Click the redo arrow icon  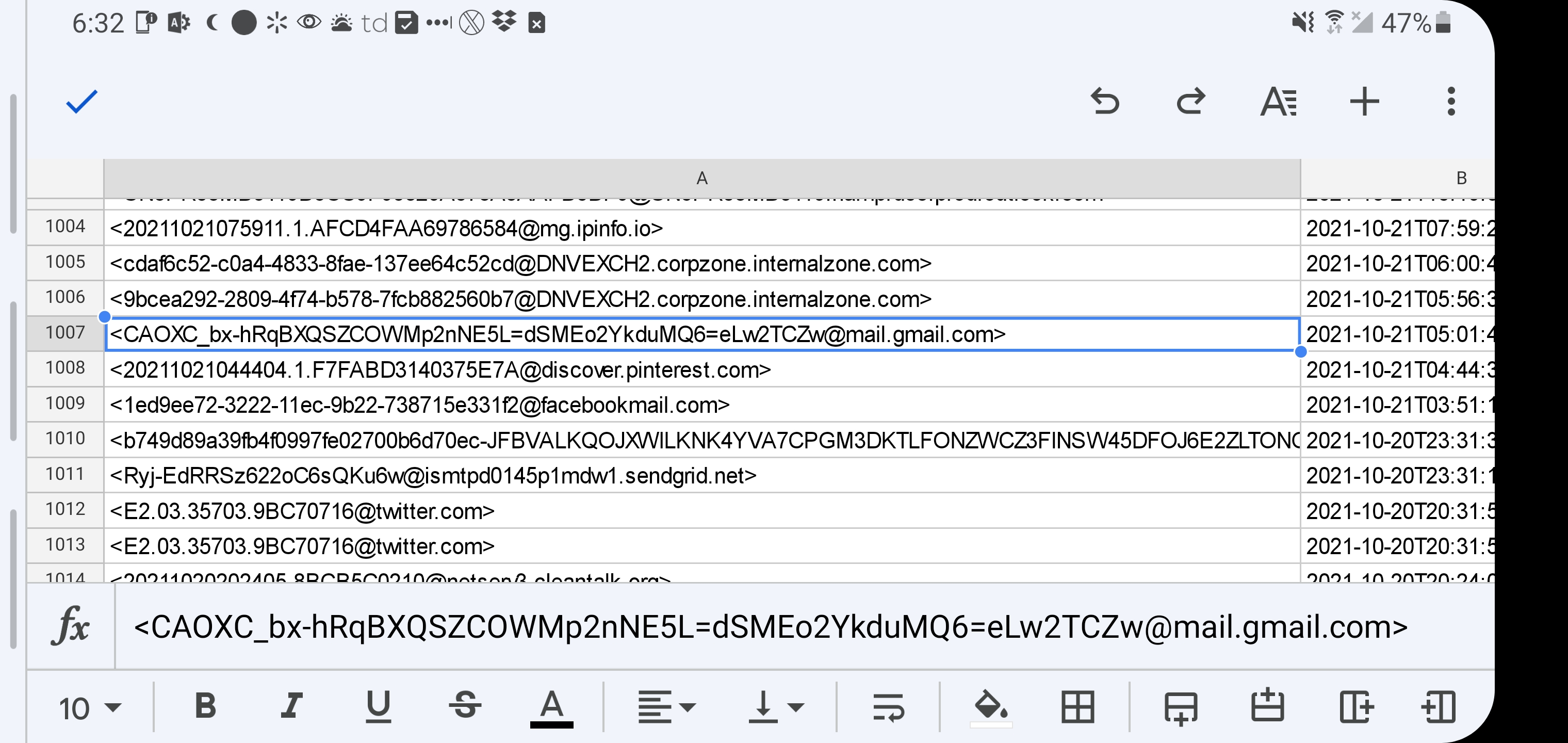click(x=1190, y=102)
